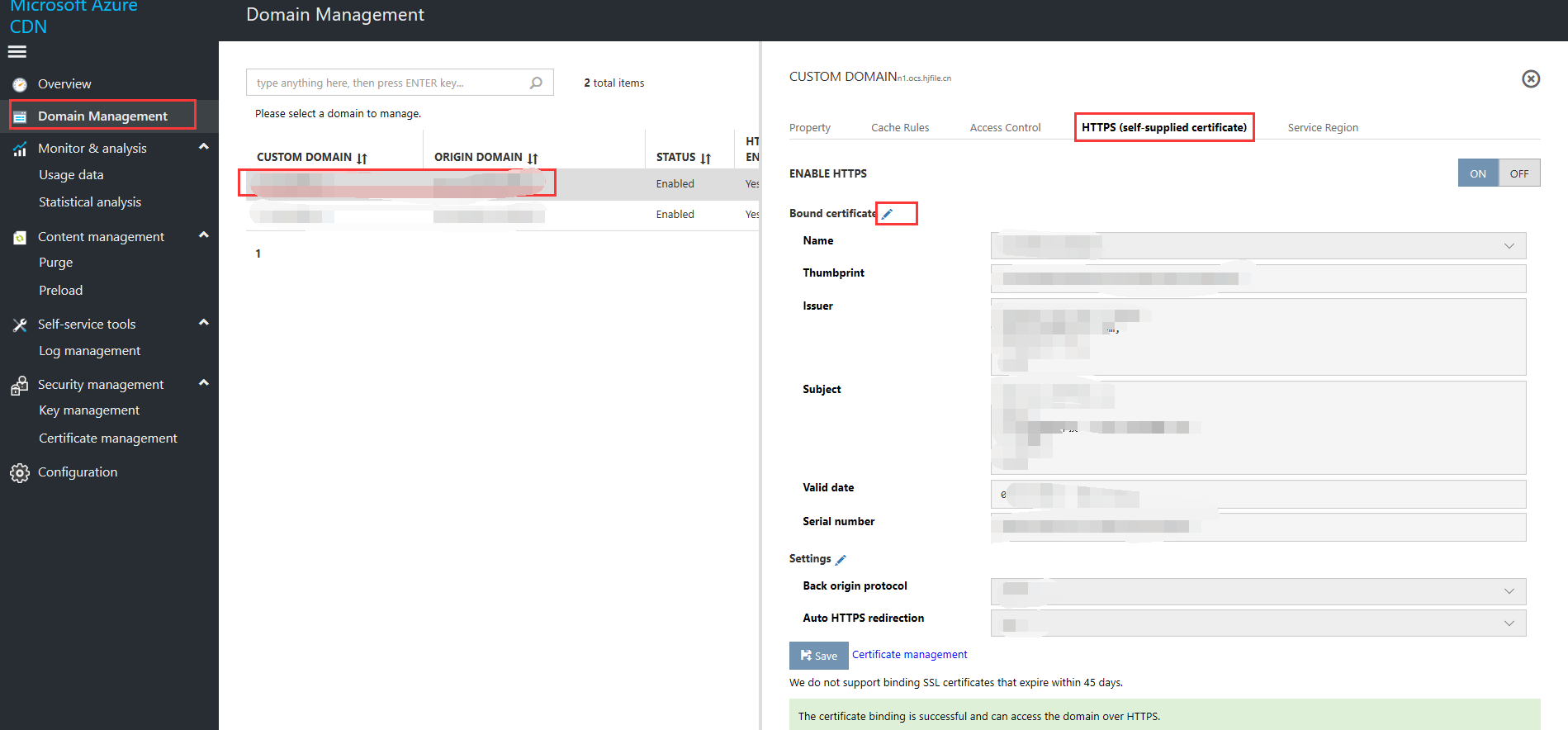Turn Enable HTTPS to ON
1568x730 pixels.
[x=1478, y=173]
